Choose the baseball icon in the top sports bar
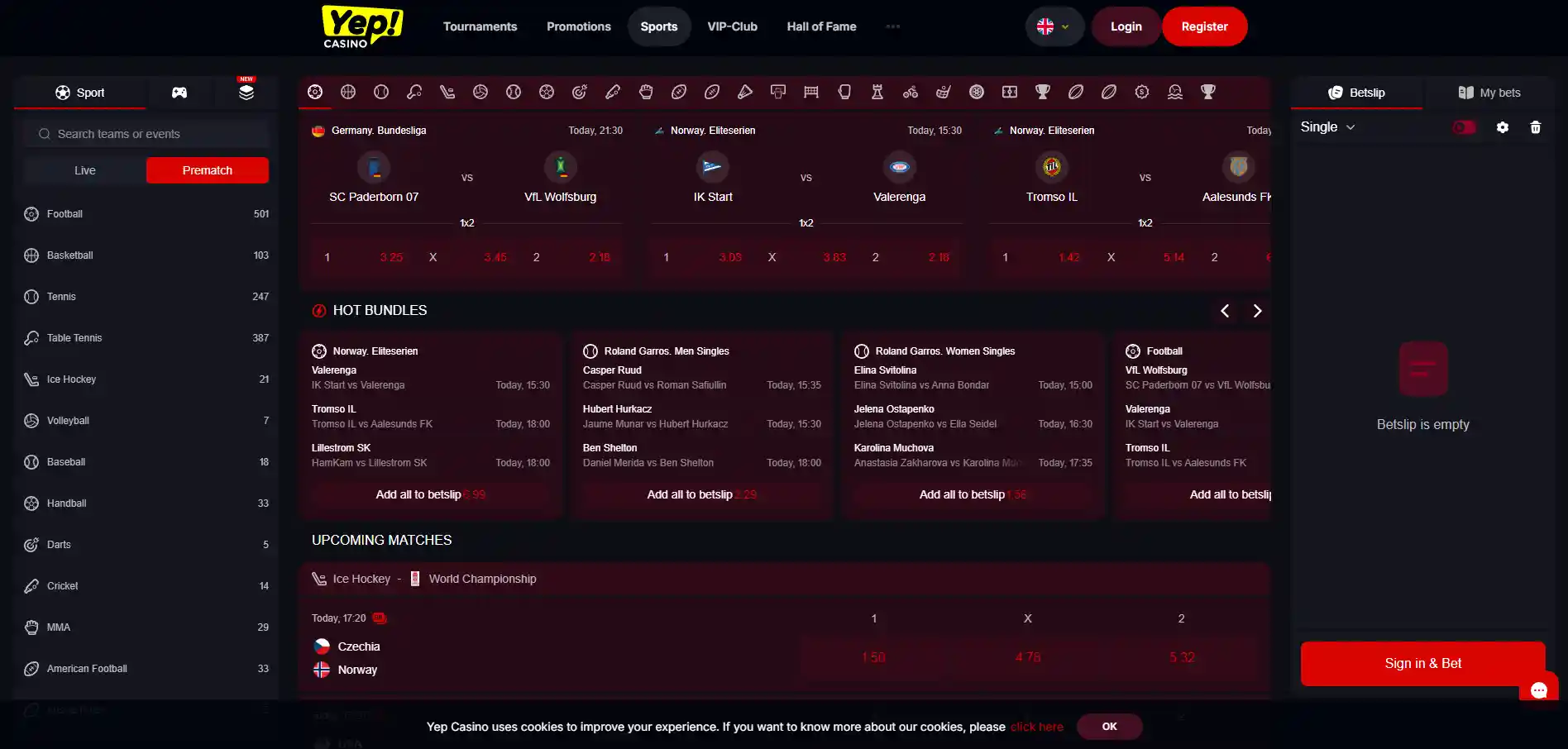1568x749 pixels. [514, 92]
